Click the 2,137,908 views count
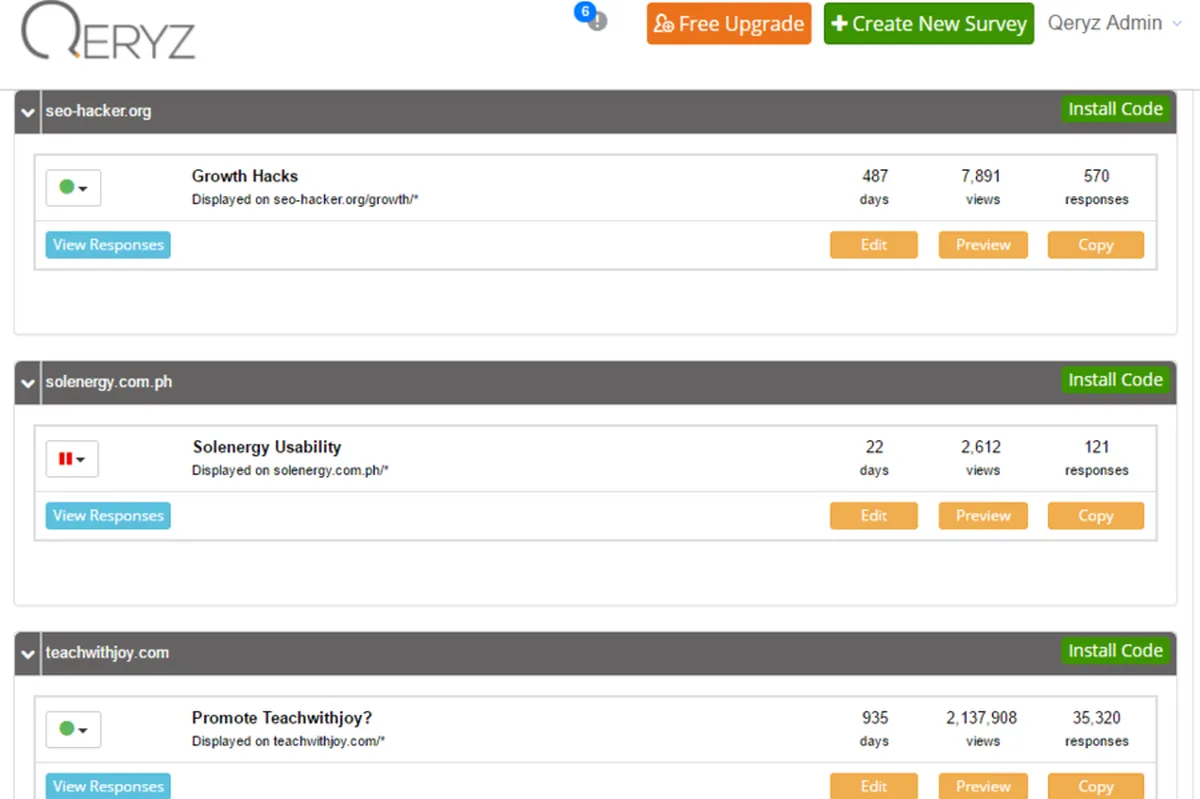 click(x=982, y=718)
